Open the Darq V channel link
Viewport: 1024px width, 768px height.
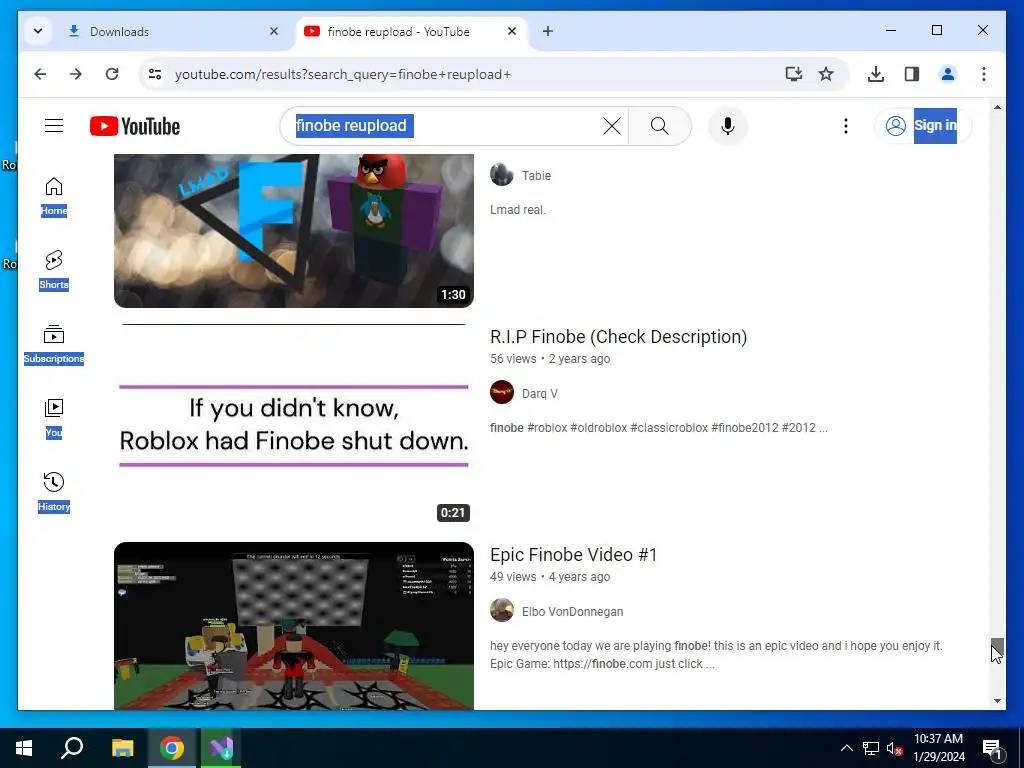pyautogui.click(x=539, y=394)
